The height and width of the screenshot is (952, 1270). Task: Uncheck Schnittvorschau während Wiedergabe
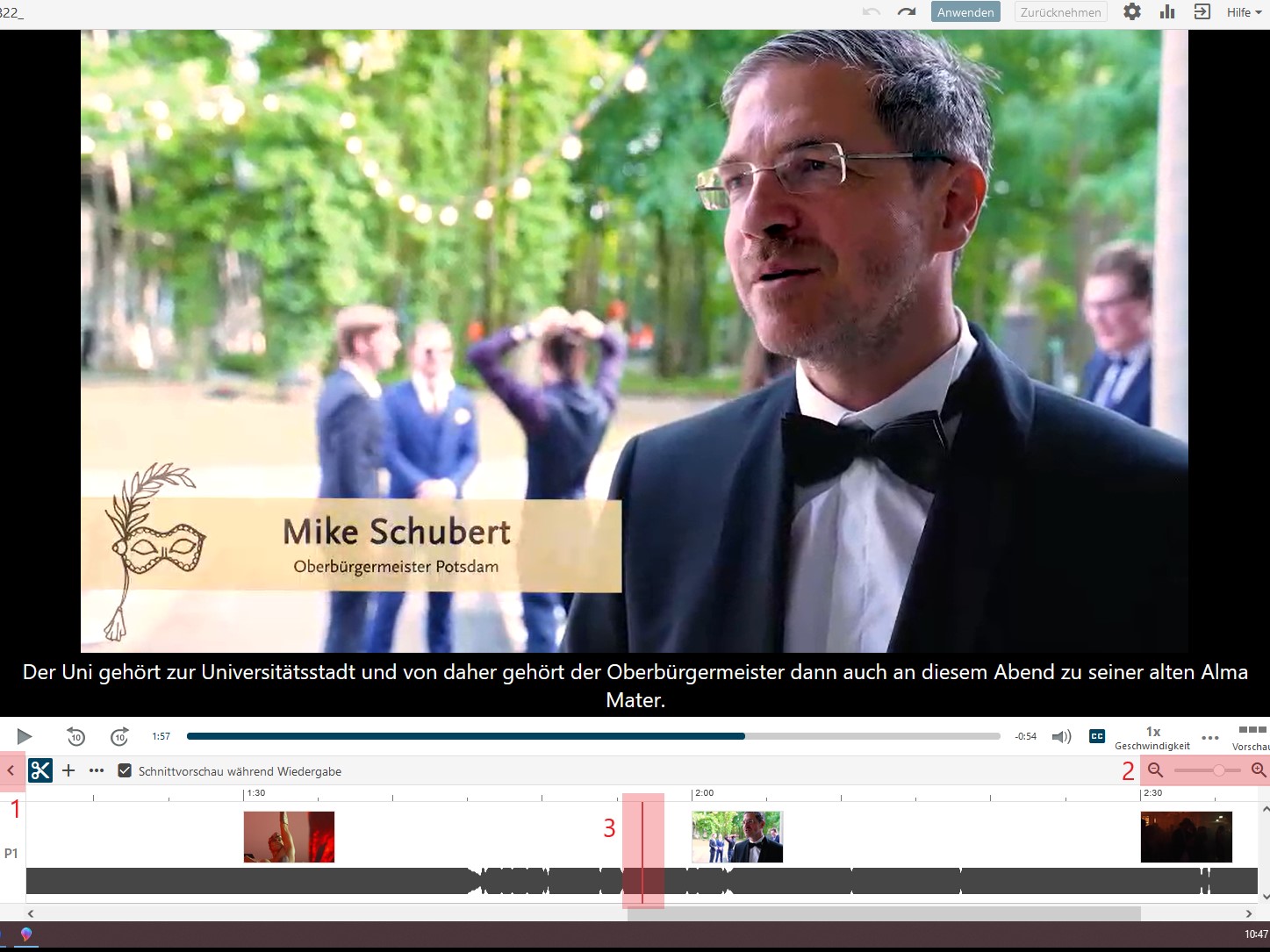125,770
